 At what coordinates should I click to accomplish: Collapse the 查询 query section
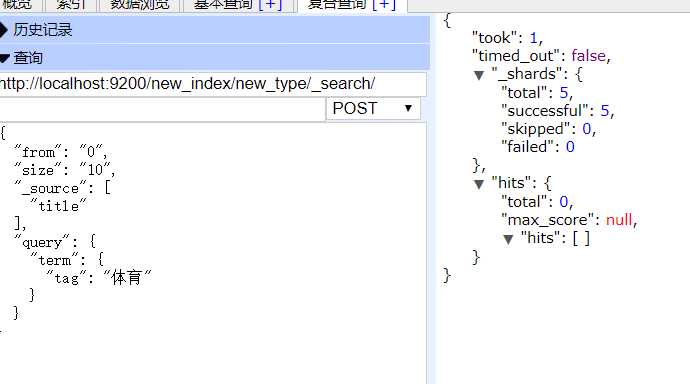[x=215, y=58]
